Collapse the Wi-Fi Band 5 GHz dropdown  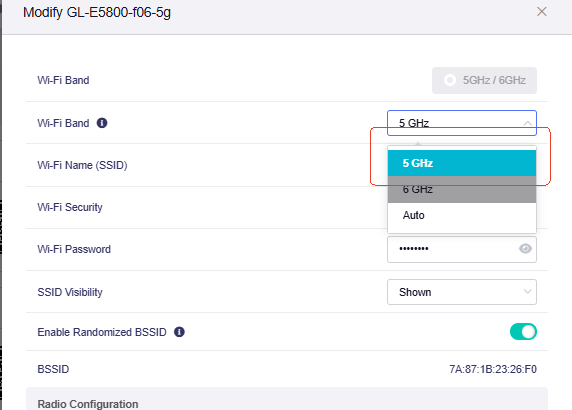tap(462, 123)
